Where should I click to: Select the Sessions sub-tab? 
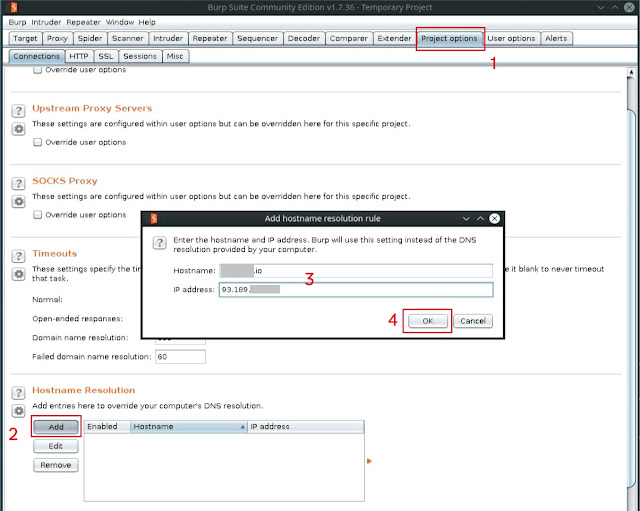(140, 56)
